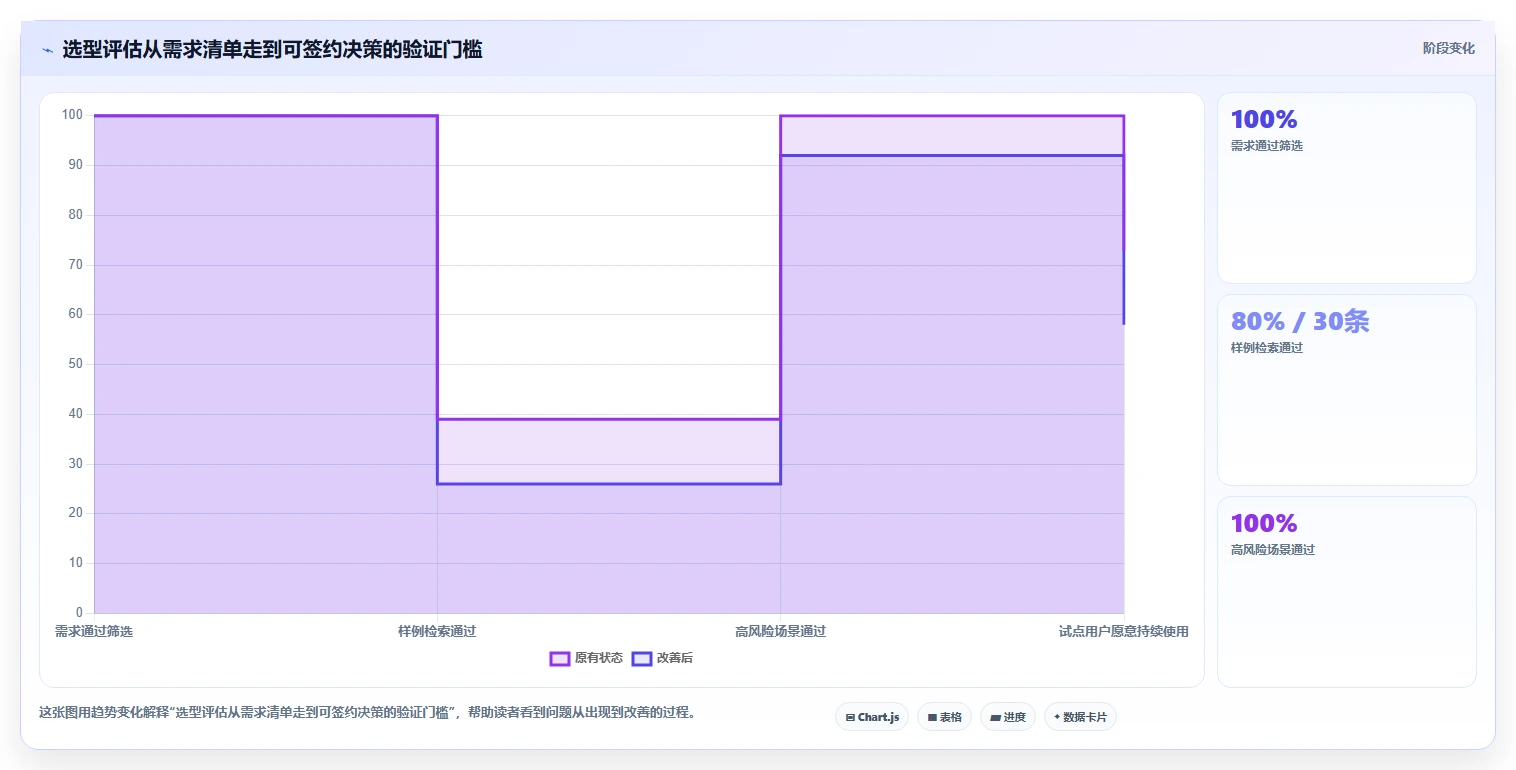Click the 数据卡片 chip

coord(1080,717)
